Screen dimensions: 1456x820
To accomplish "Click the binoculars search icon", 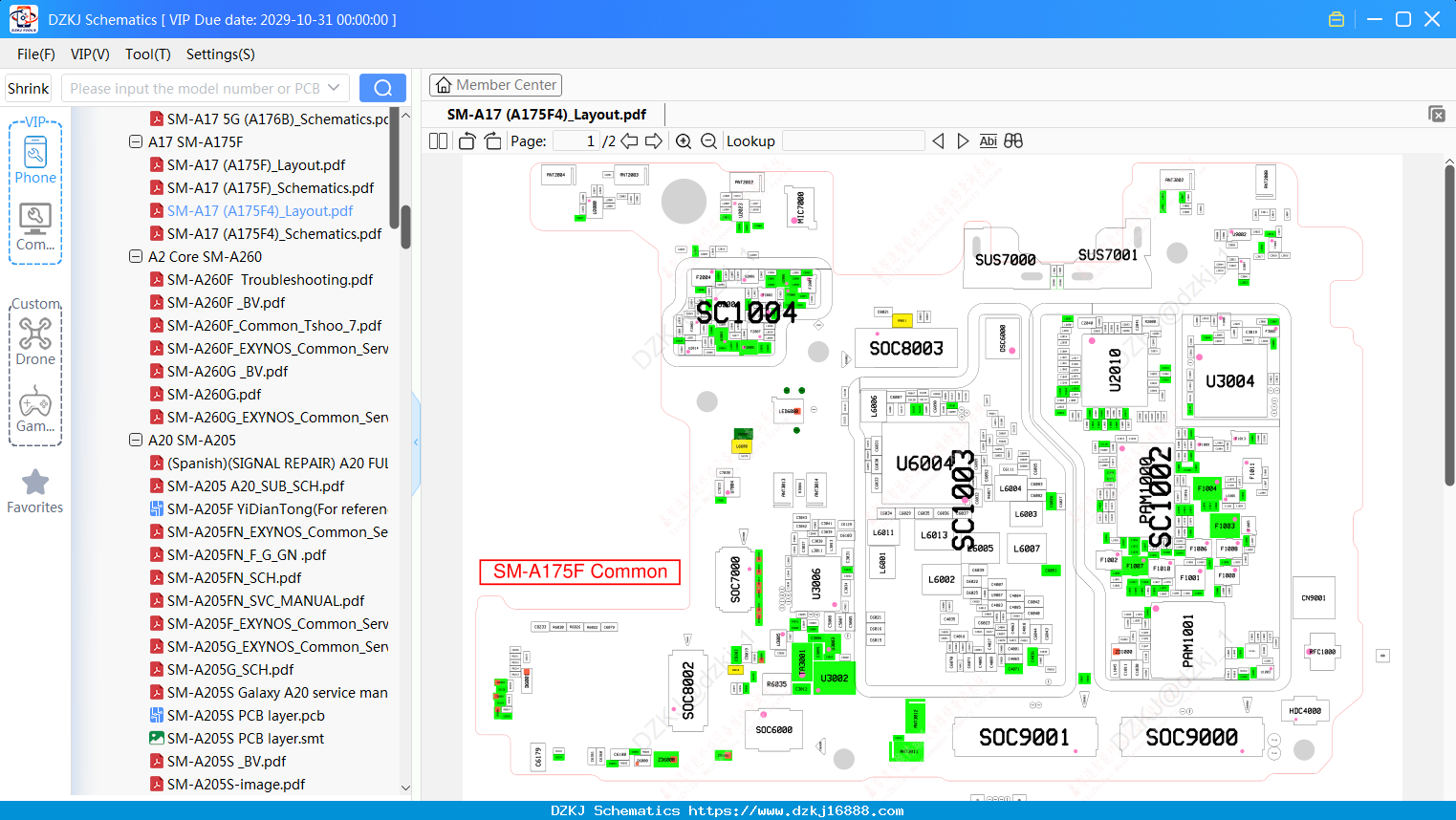I will 1013,141.
